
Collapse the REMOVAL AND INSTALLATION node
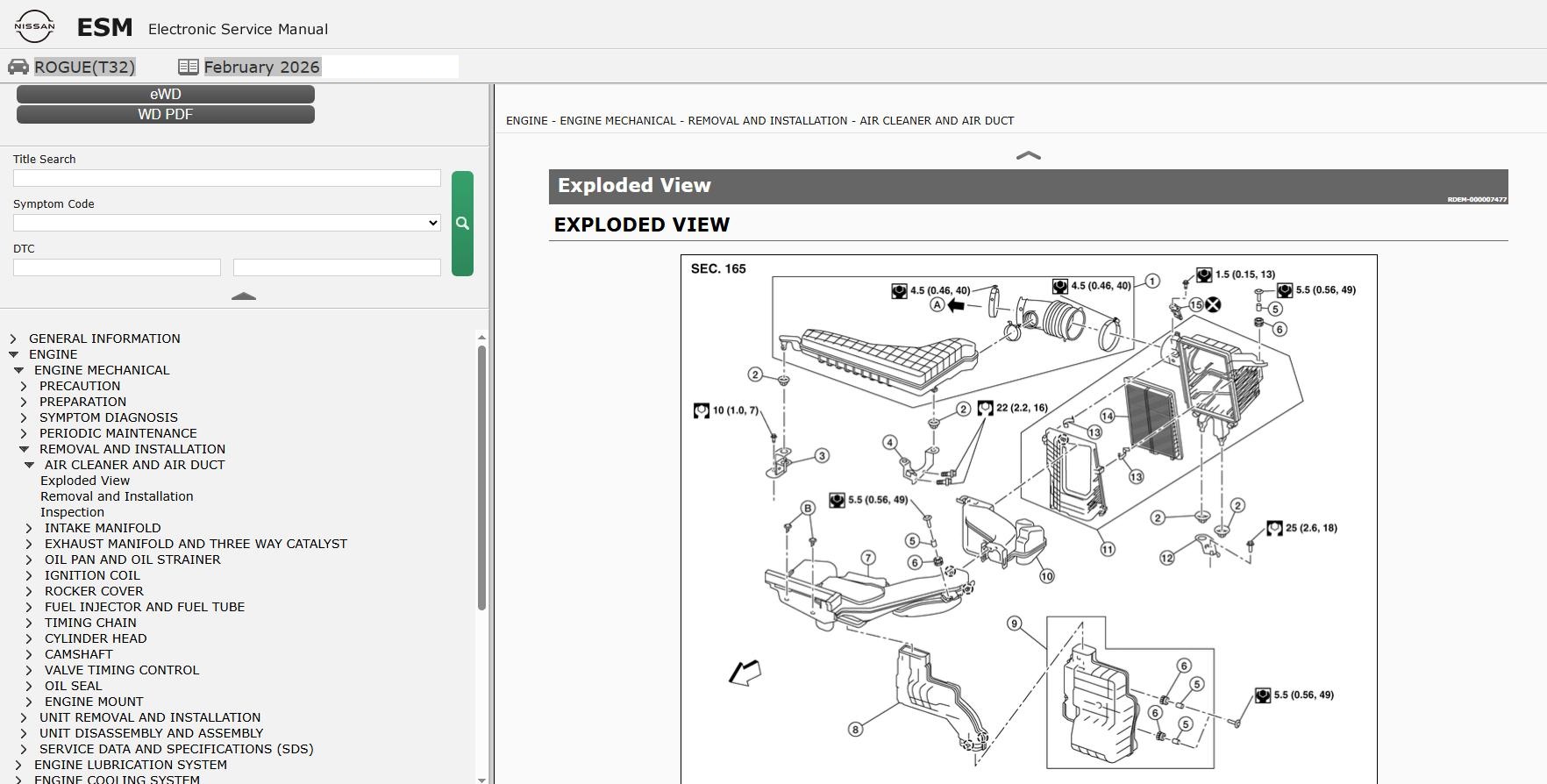24,449
